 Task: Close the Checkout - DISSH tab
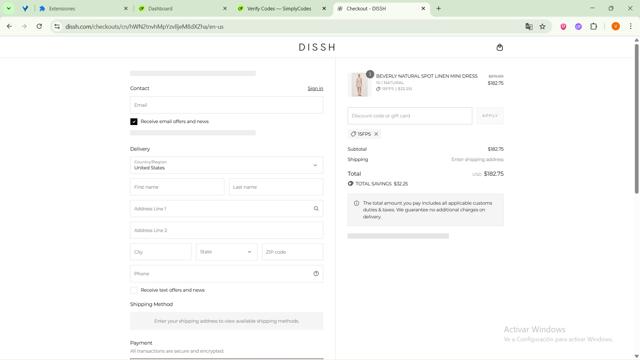pos(423,9)
